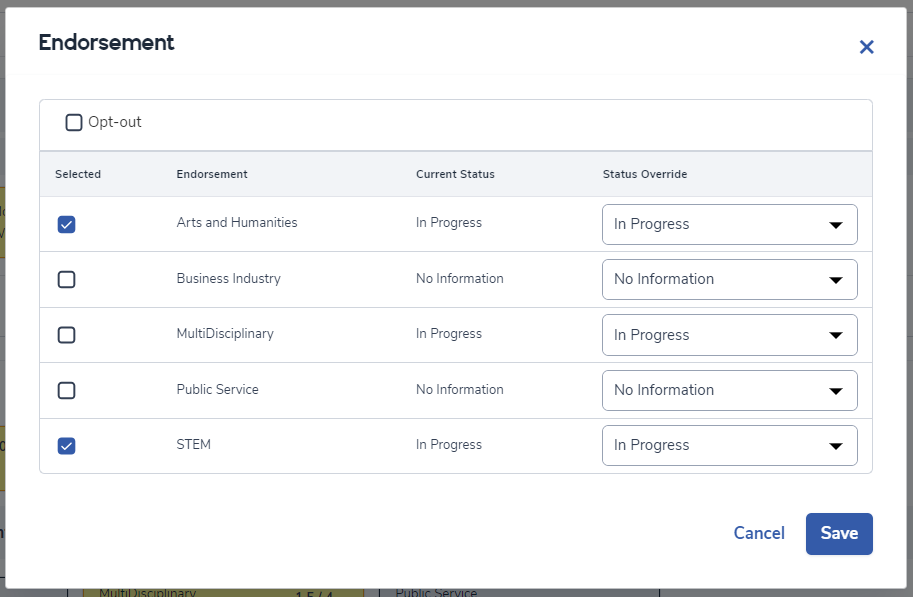Click the Selected column header
Screen dimensions: 913x597
[78, 174]
